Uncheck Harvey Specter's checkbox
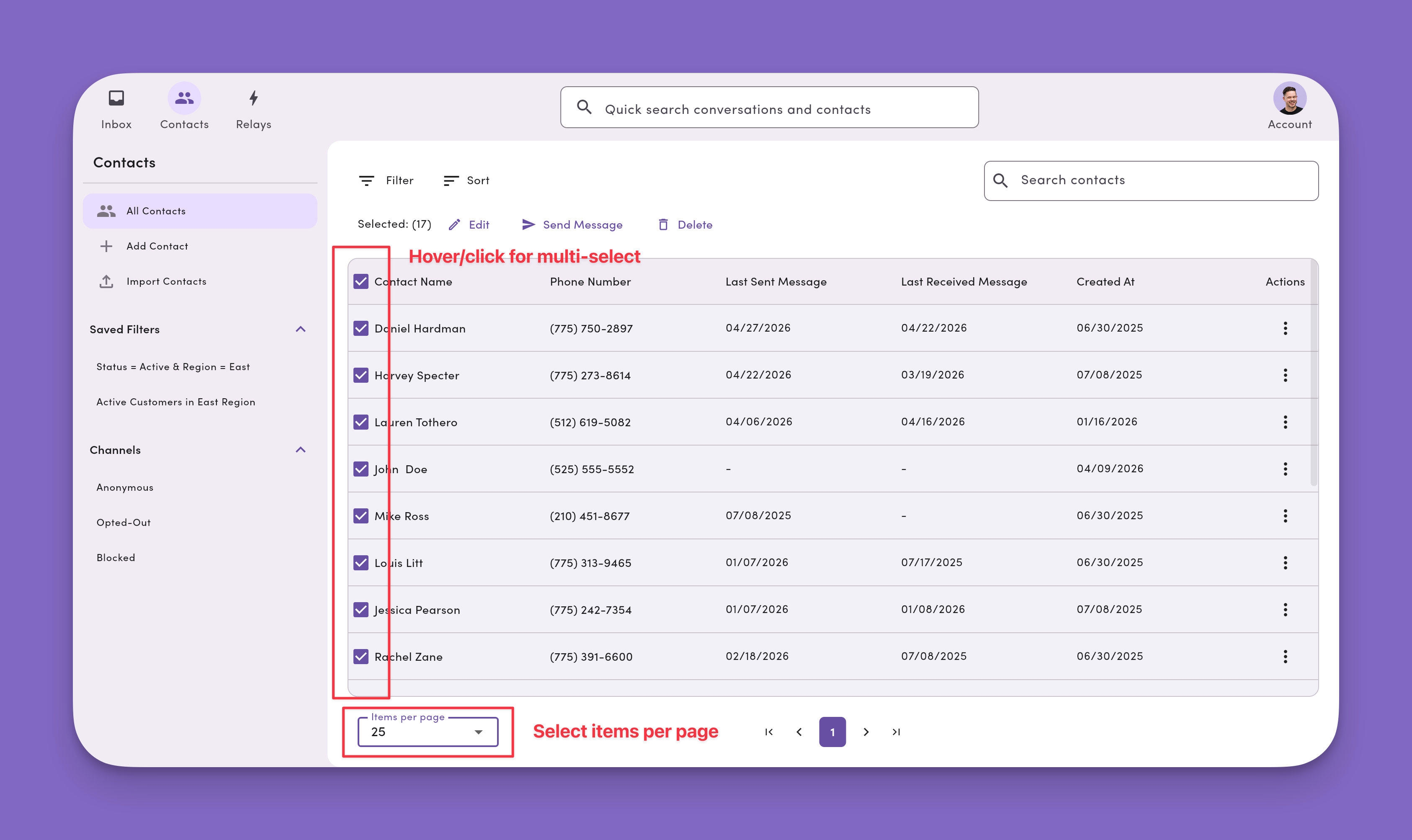1412x840 pixels. (x=361, y=375)
